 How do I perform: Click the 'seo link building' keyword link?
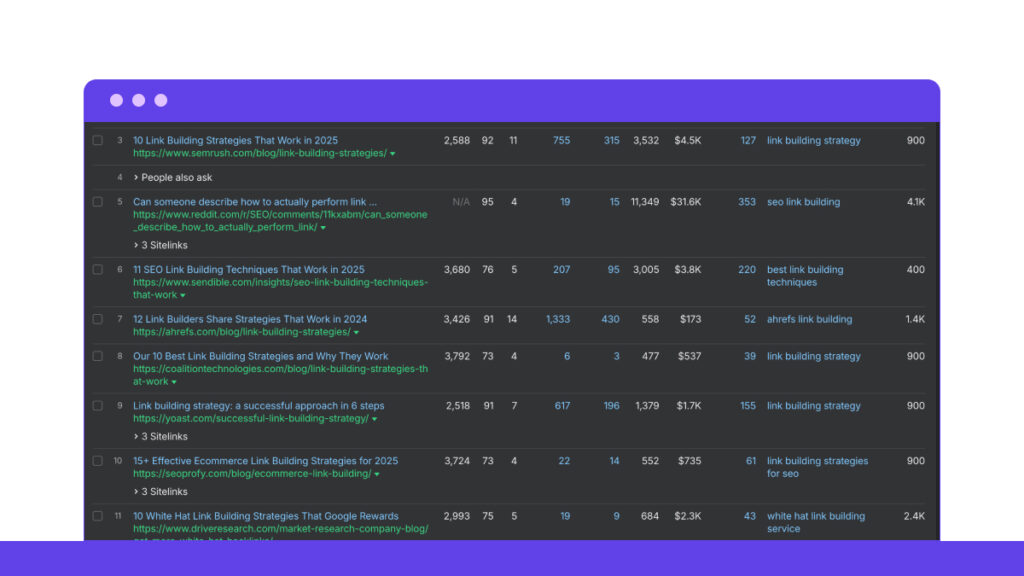coord(803,202)
